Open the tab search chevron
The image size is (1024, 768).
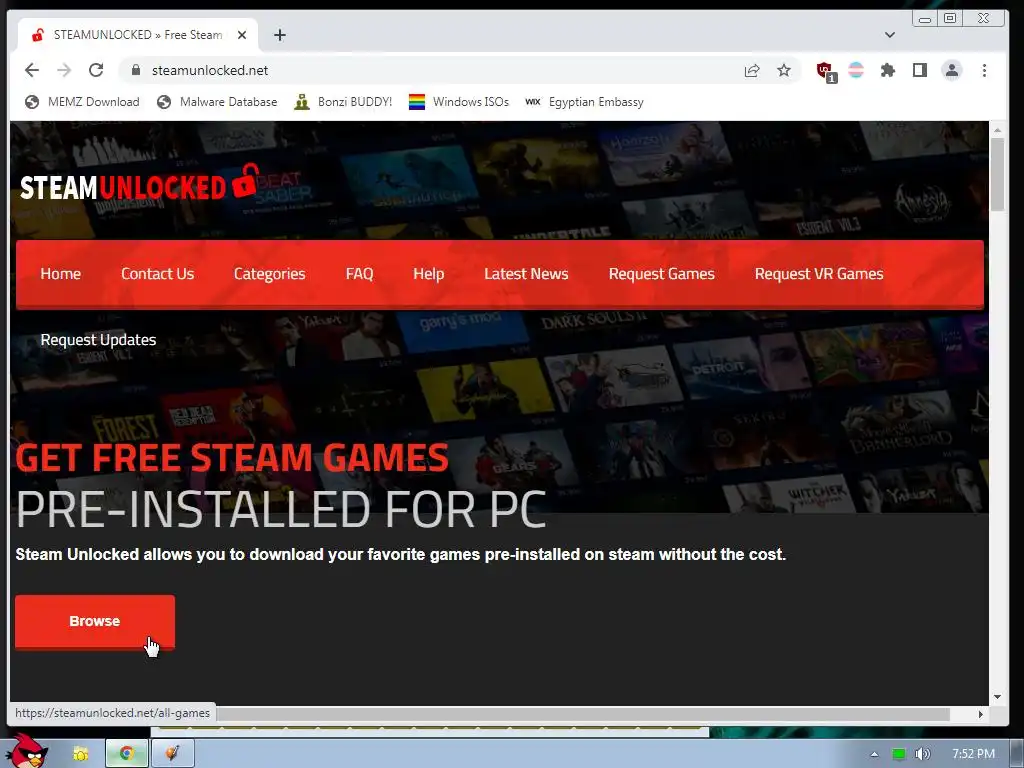[x=889, y=35]
